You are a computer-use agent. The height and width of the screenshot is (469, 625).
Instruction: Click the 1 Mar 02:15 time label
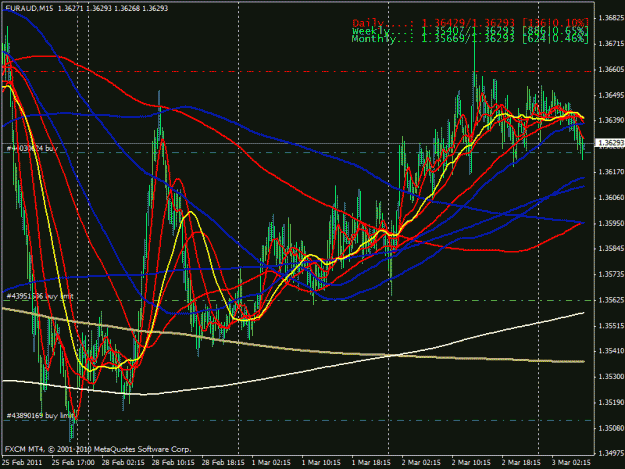tap(271, 463)
